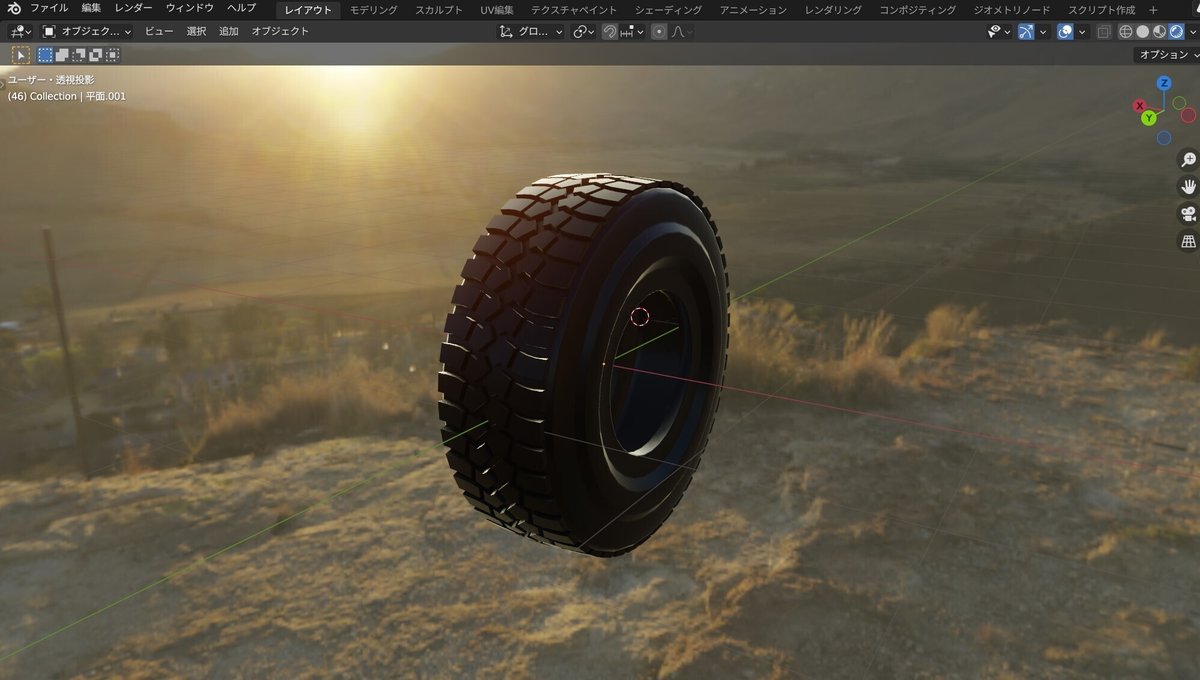Toggle viewport overlays
Image resolution: width=1200 pixels, height=680 pixels.
(1065, 31)
